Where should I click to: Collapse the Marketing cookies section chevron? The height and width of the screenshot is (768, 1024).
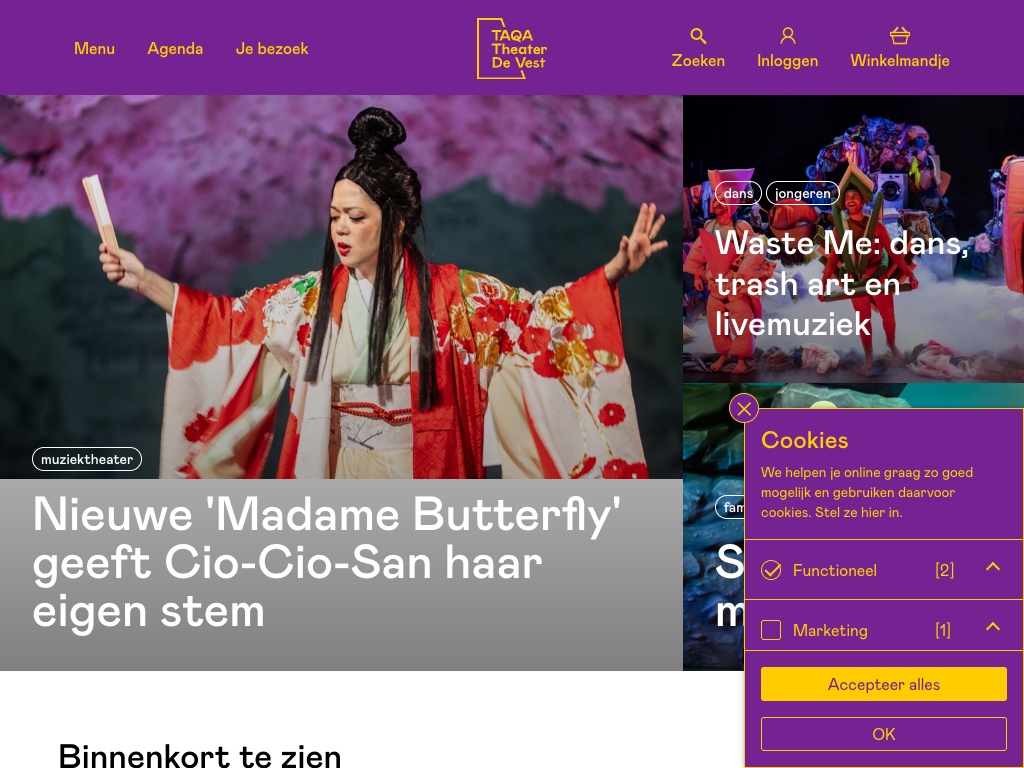[x=993, y=627]
